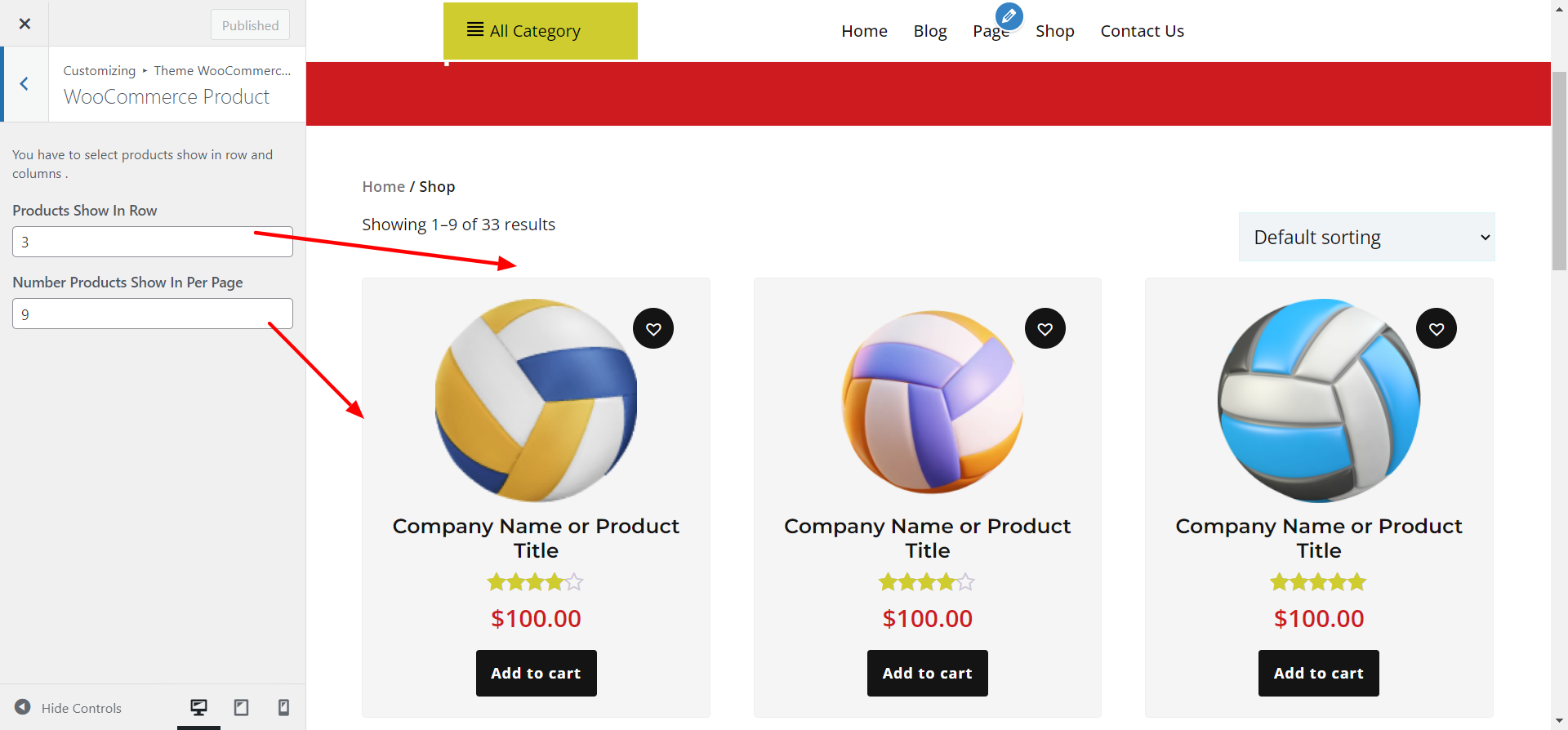This screenshot has height=730, width=1568.
Task: Click the star rating of third product
Action: click(x=1318, y=582)
